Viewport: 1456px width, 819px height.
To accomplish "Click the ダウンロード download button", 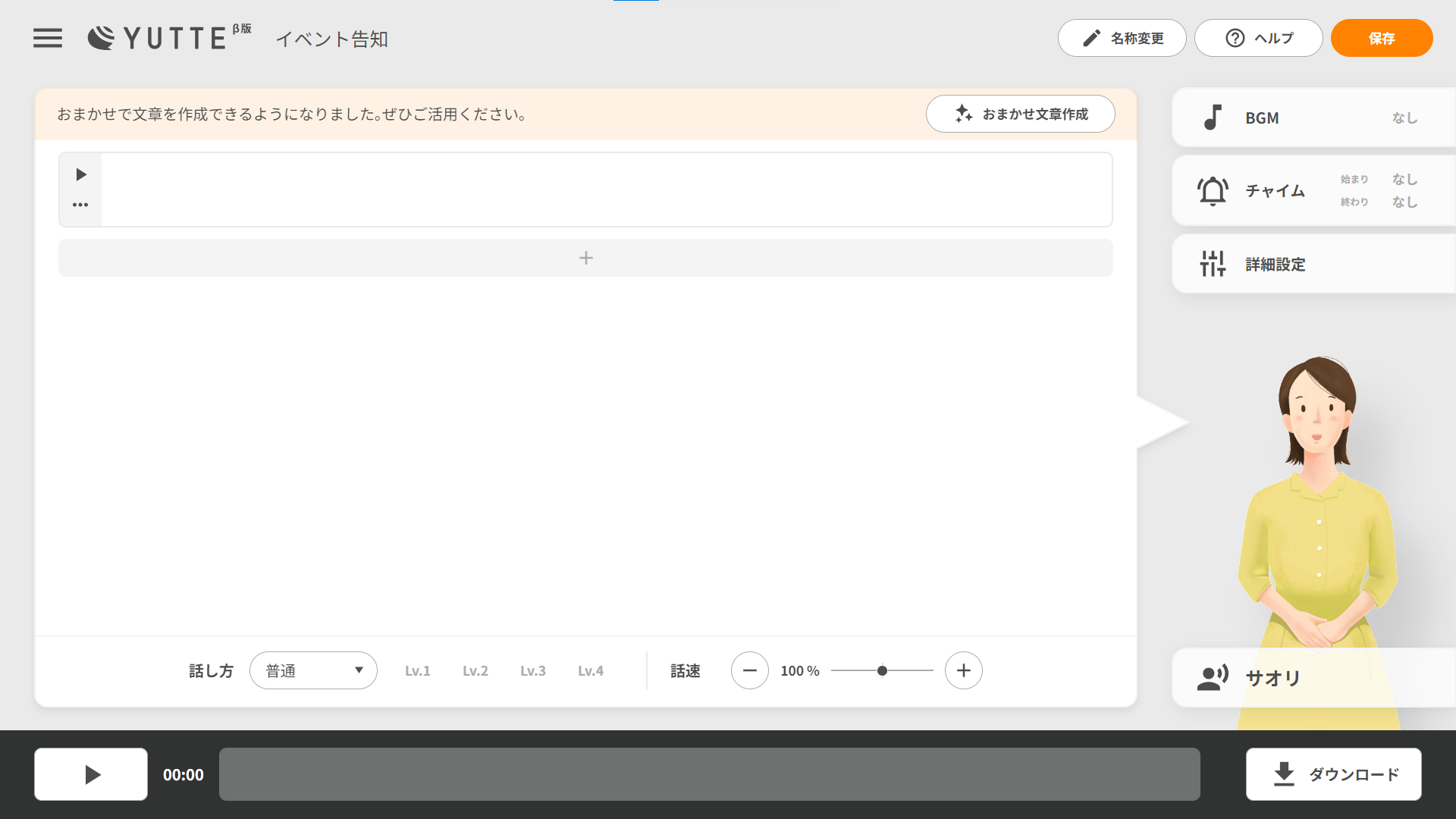I will [1333, 774].
